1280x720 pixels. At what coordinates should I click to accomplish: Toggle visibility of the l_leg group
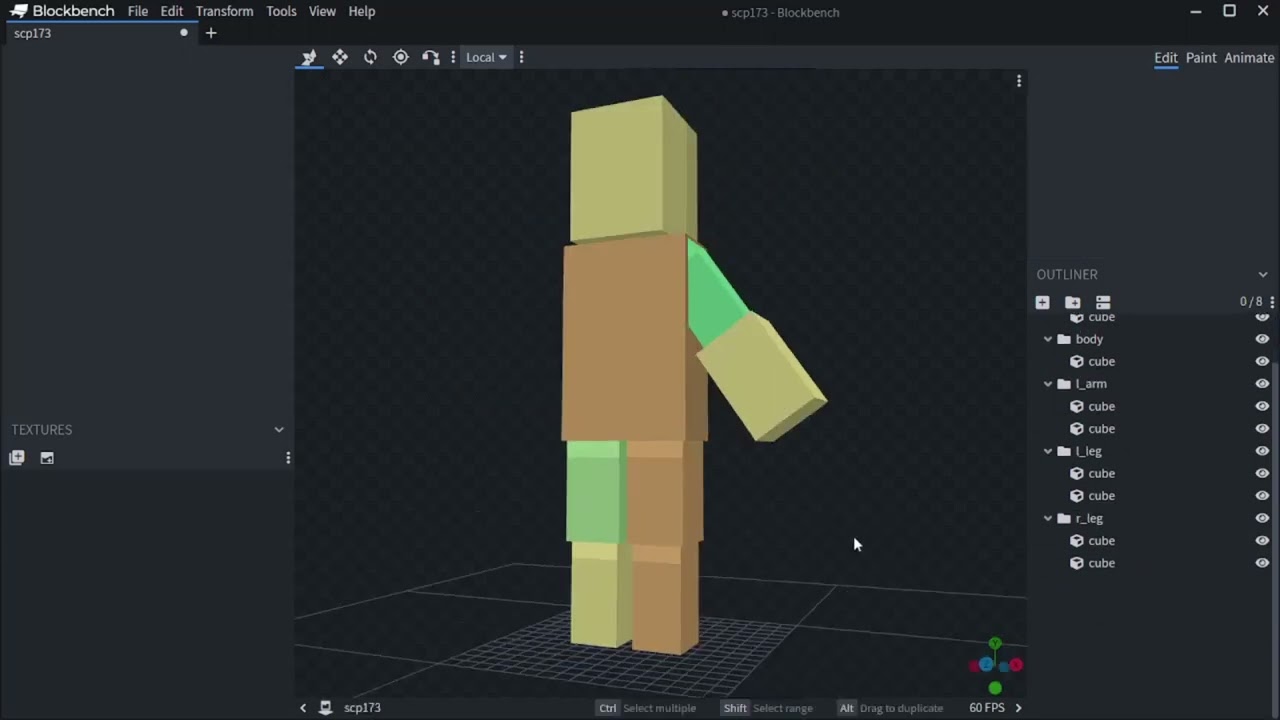point(1262,451)
